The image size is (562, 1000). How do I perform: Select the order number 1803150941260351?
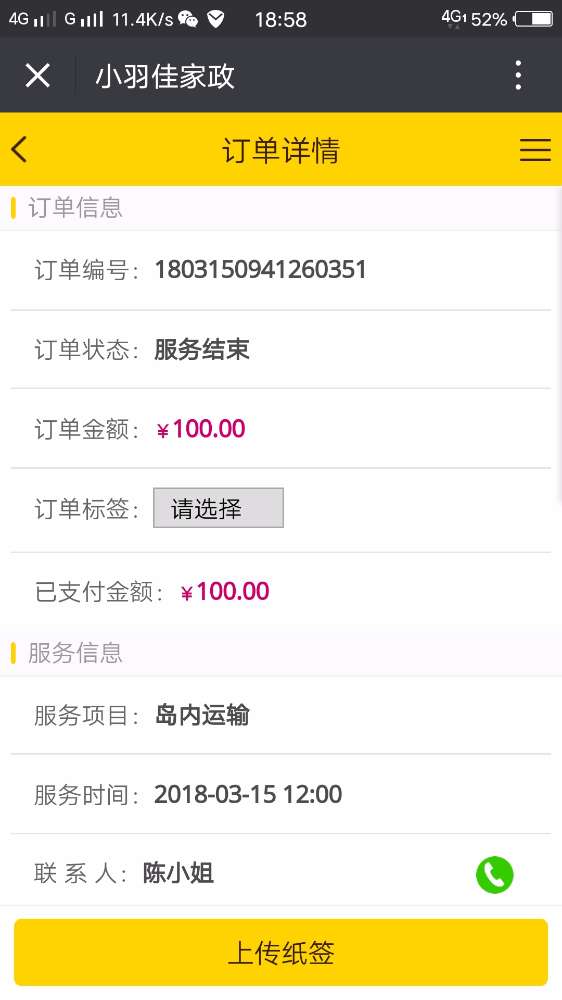(x=260, y=269)
